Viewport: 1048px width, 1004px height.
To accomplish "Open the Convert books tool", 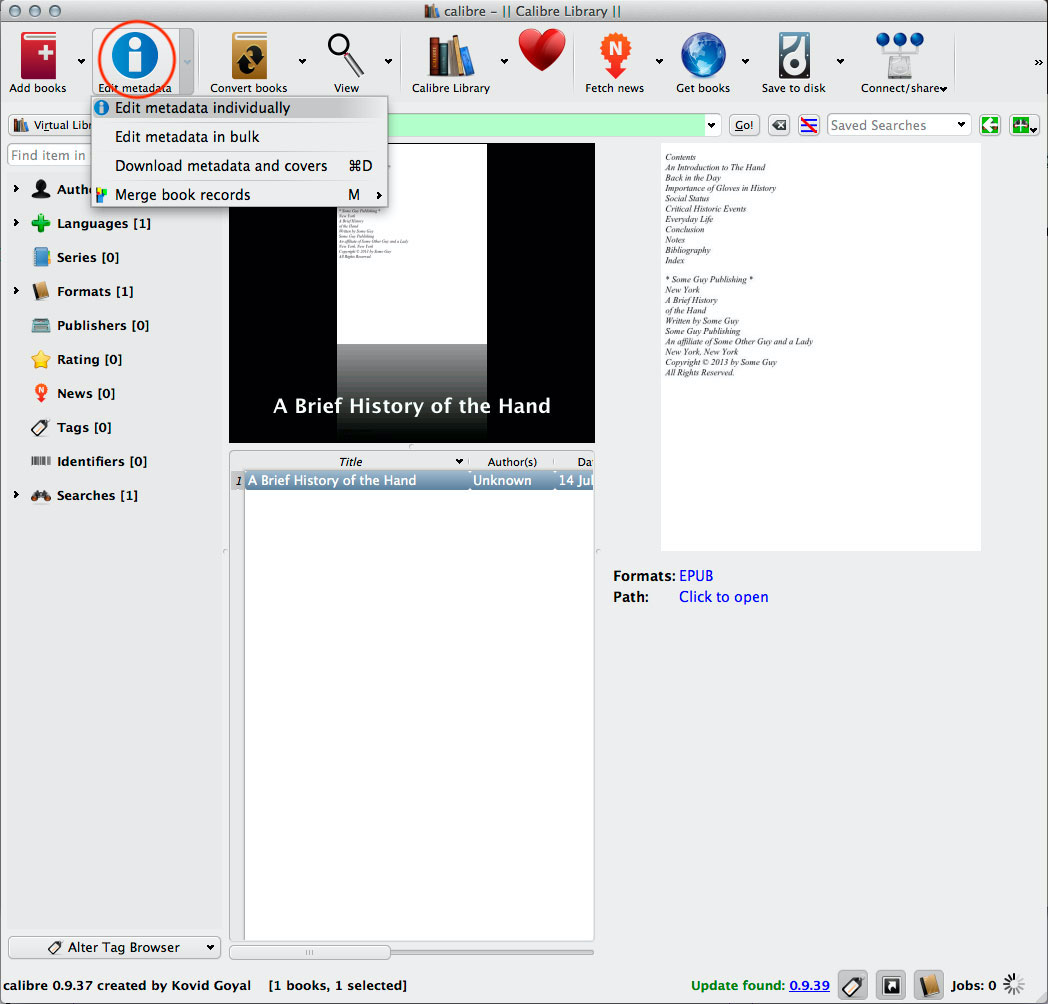I will [x=248, y=56].
